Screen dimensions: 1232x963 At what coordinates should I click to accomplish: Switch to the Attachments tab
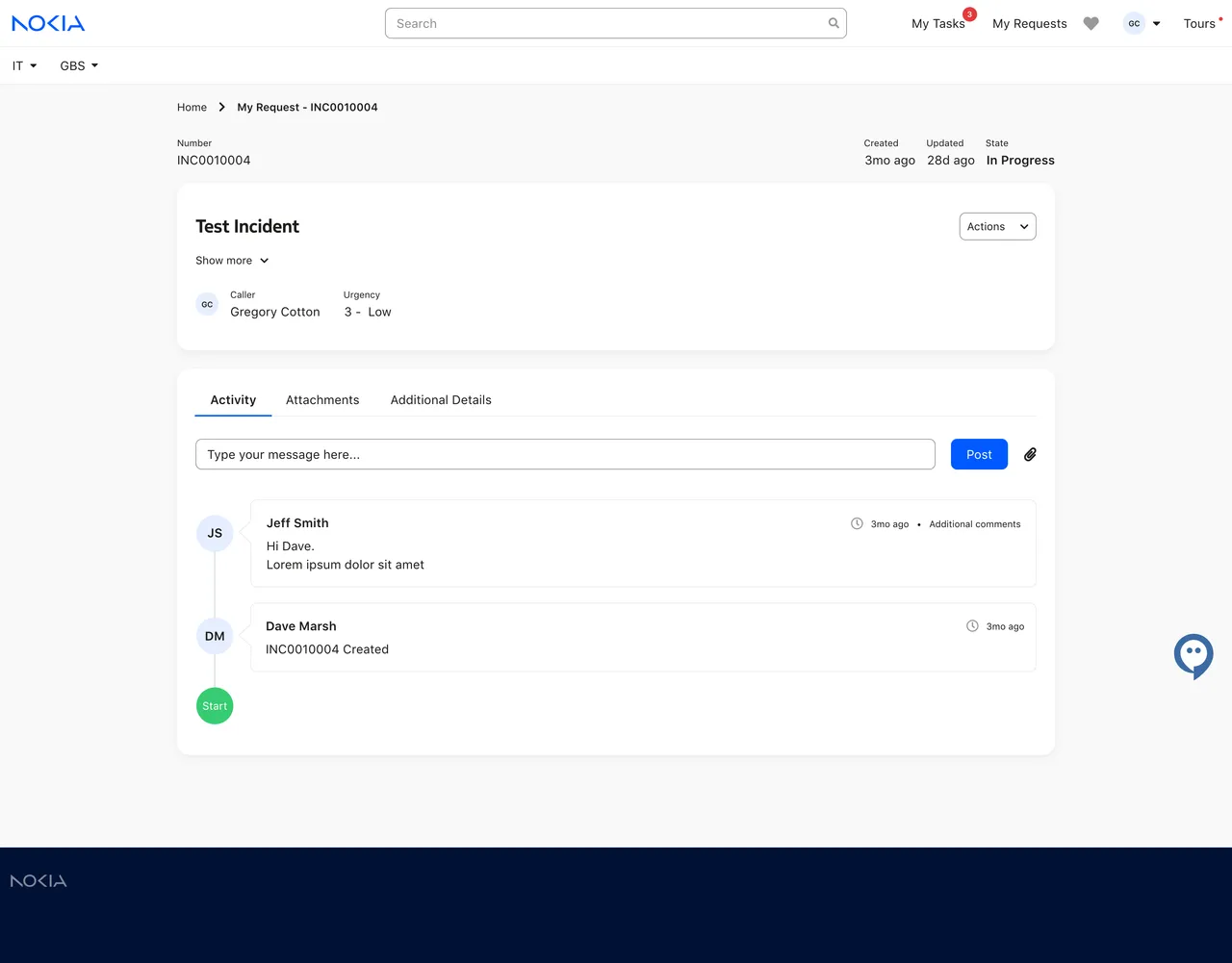(322, 399)
